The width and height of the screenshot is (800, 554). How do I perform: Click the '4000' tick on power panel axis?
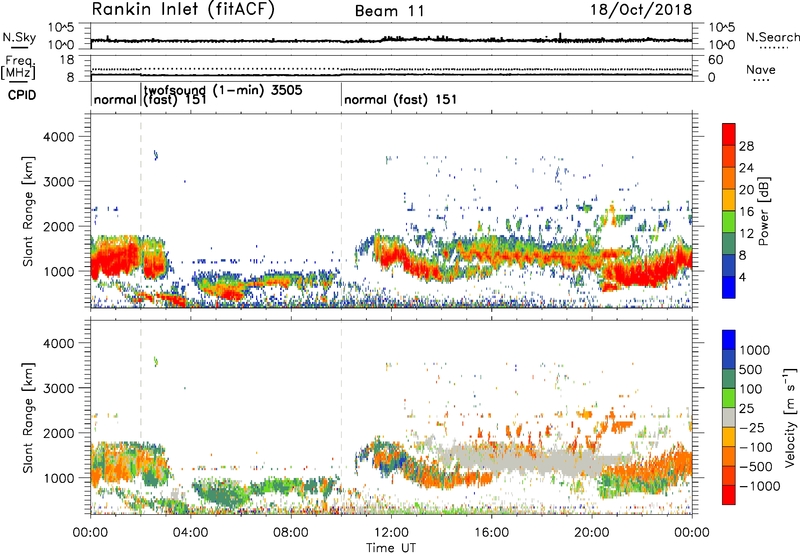tap(59, 137)
